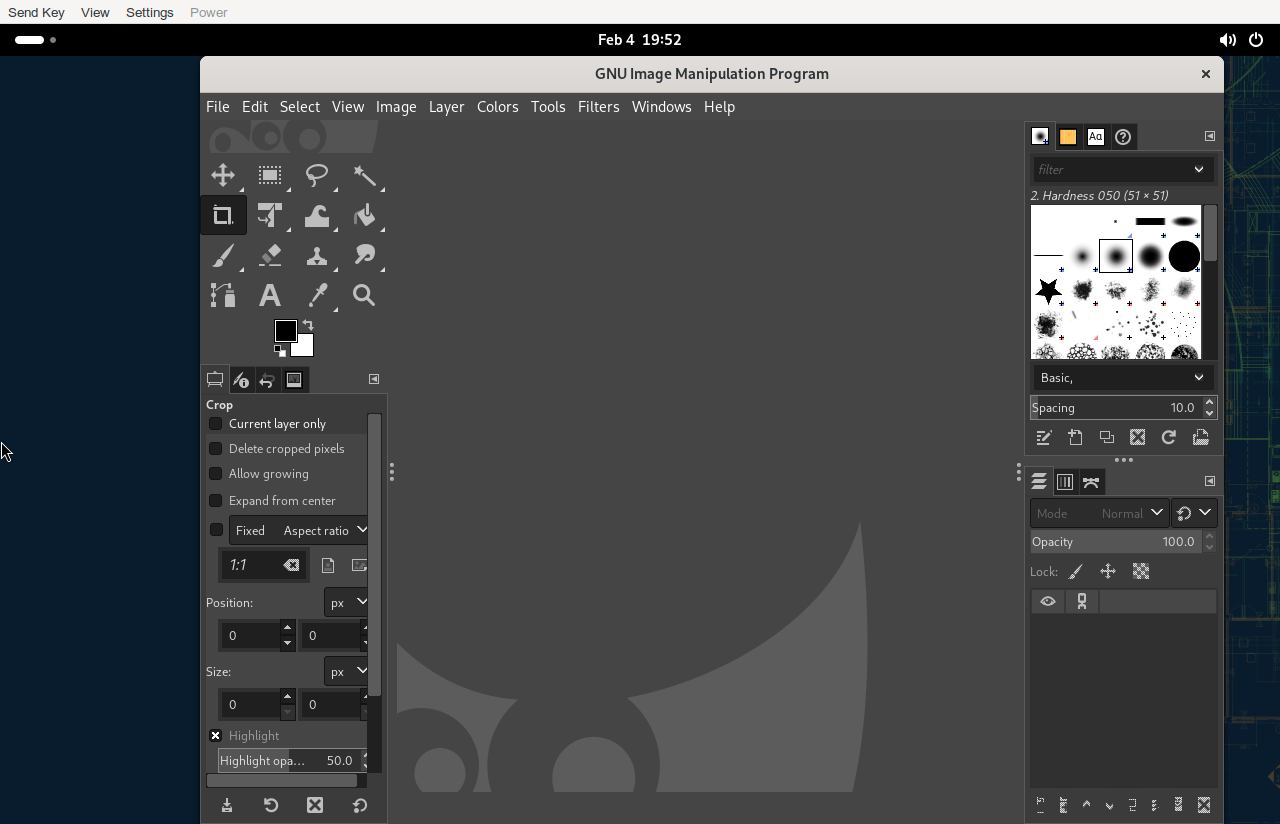
Task: Enable Delete cropped pixels checkbox
Action: click(x=215, y=448)
